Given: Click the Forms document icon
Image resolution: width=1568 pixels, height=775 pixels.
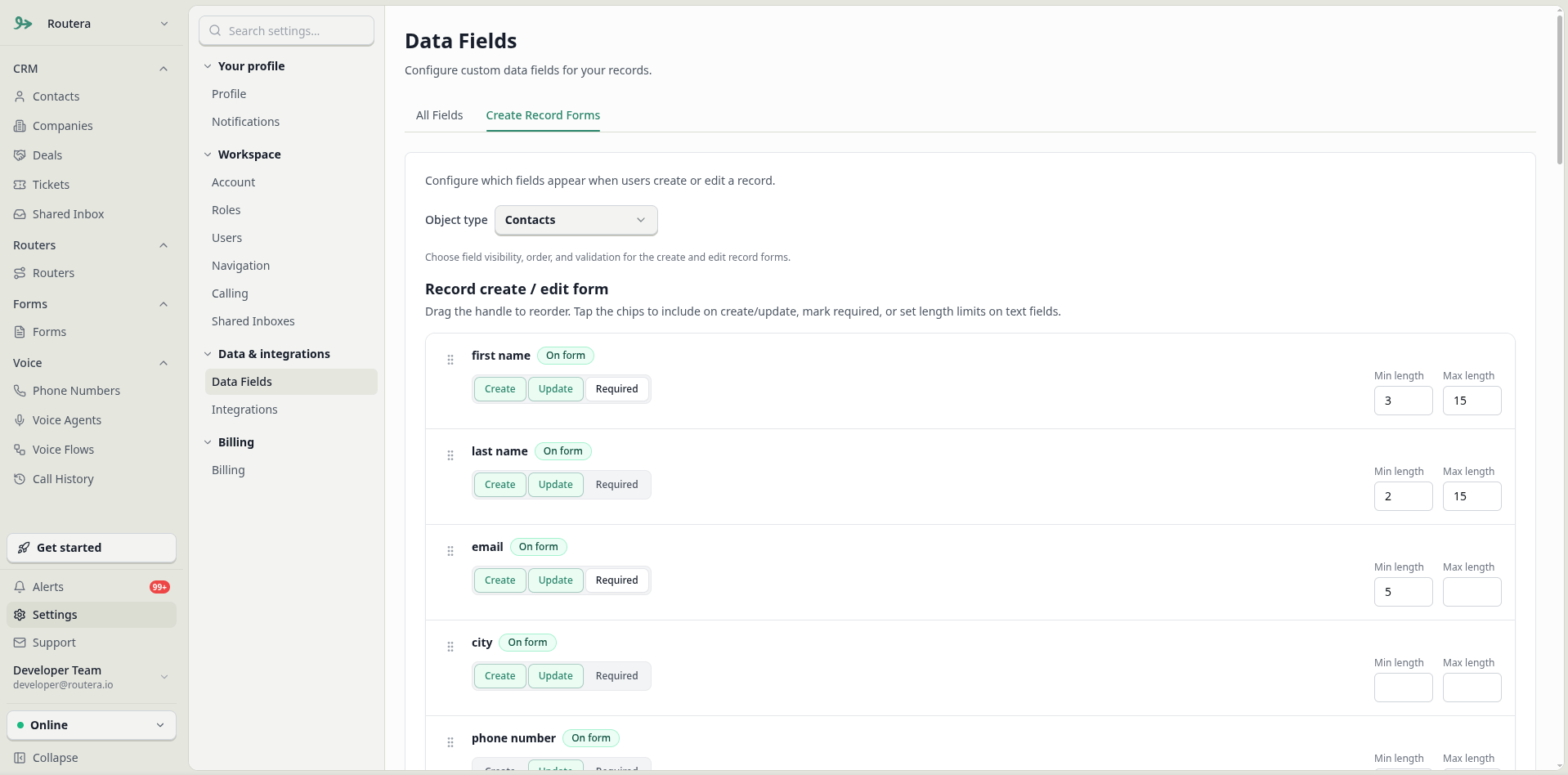Looking at the screenshot, I should point(20,332).
